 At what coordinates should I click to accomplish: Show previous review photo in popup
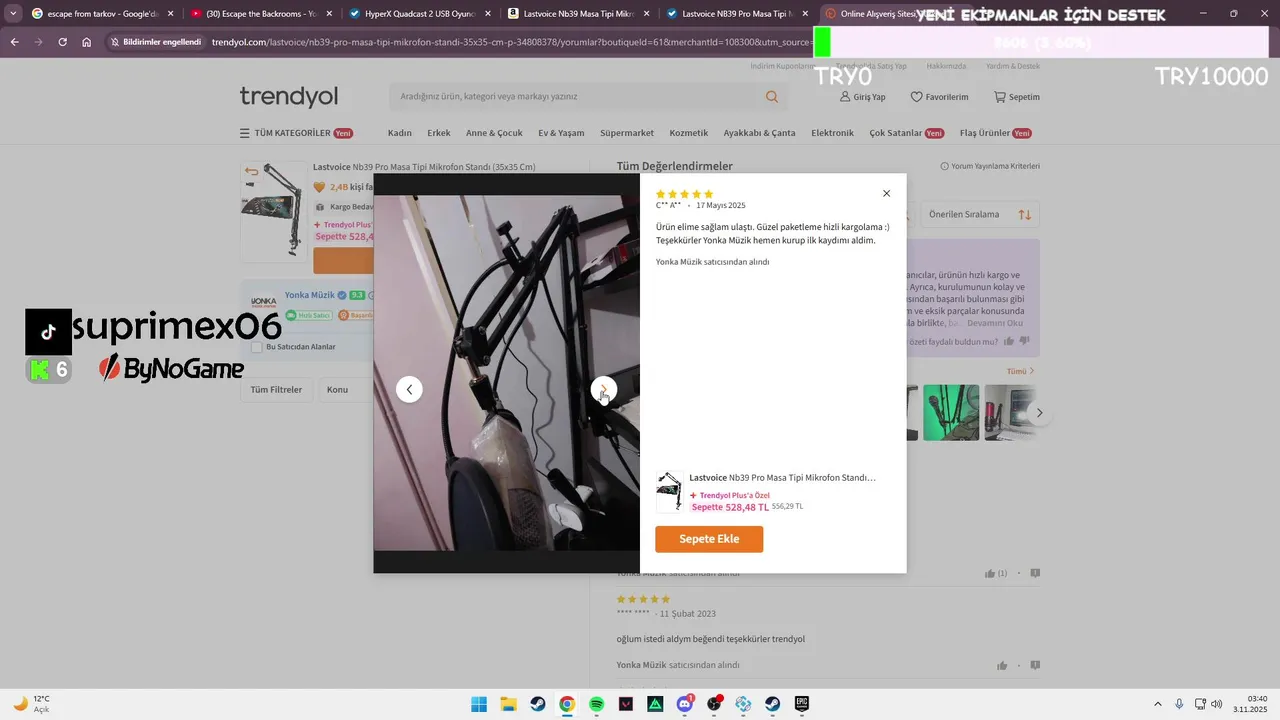coord(409,389)
